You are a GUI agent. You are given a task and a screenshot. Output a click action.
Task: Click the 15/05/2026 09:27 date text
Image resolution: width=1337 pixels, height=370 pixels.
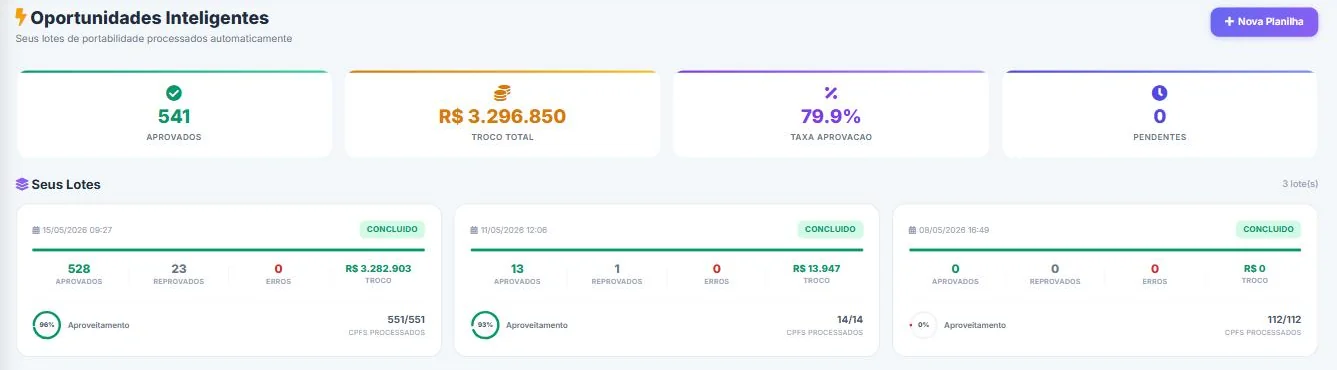point(77,230)
